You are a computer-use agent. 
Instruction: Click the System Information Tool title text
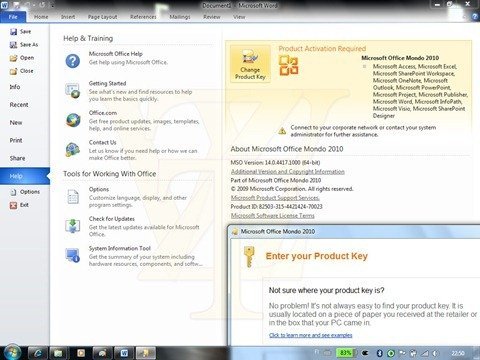pos(120,248)
